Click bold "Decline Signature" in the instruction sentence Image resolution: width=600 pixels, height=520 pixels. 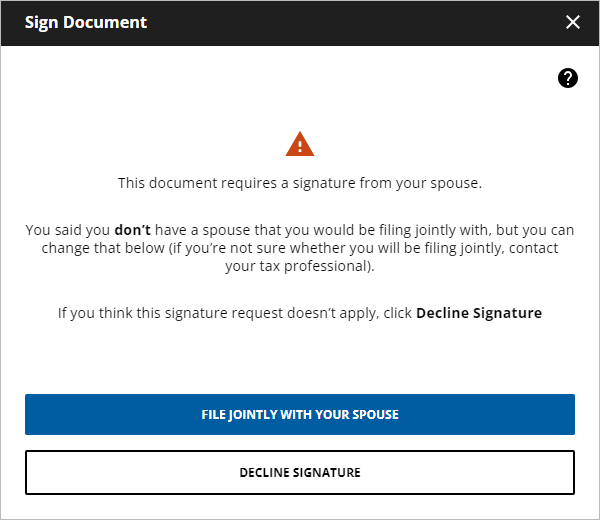pyautogui.click(x=479, y=313)
